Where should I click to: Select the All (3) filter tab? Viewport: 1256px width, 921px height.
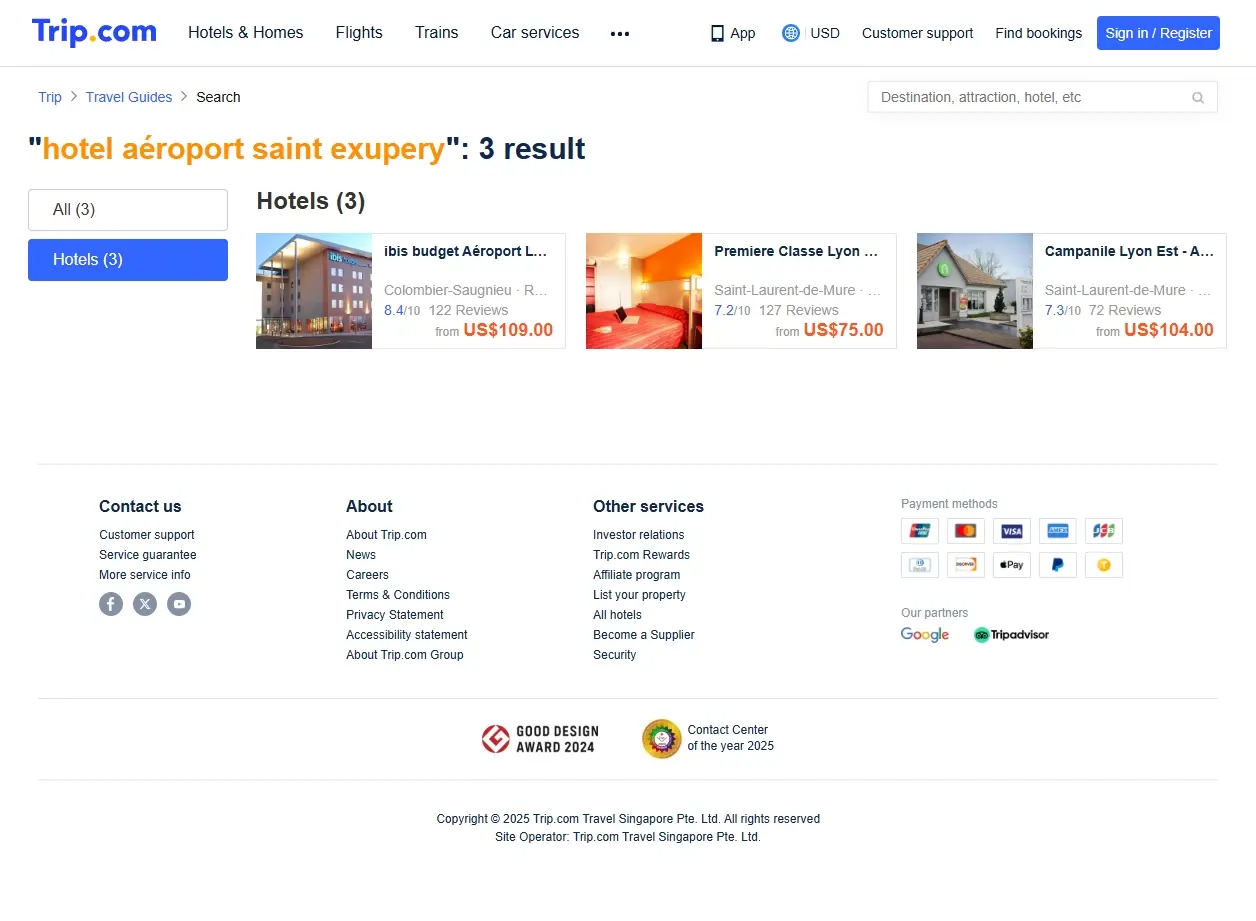[x=128, y=210]
